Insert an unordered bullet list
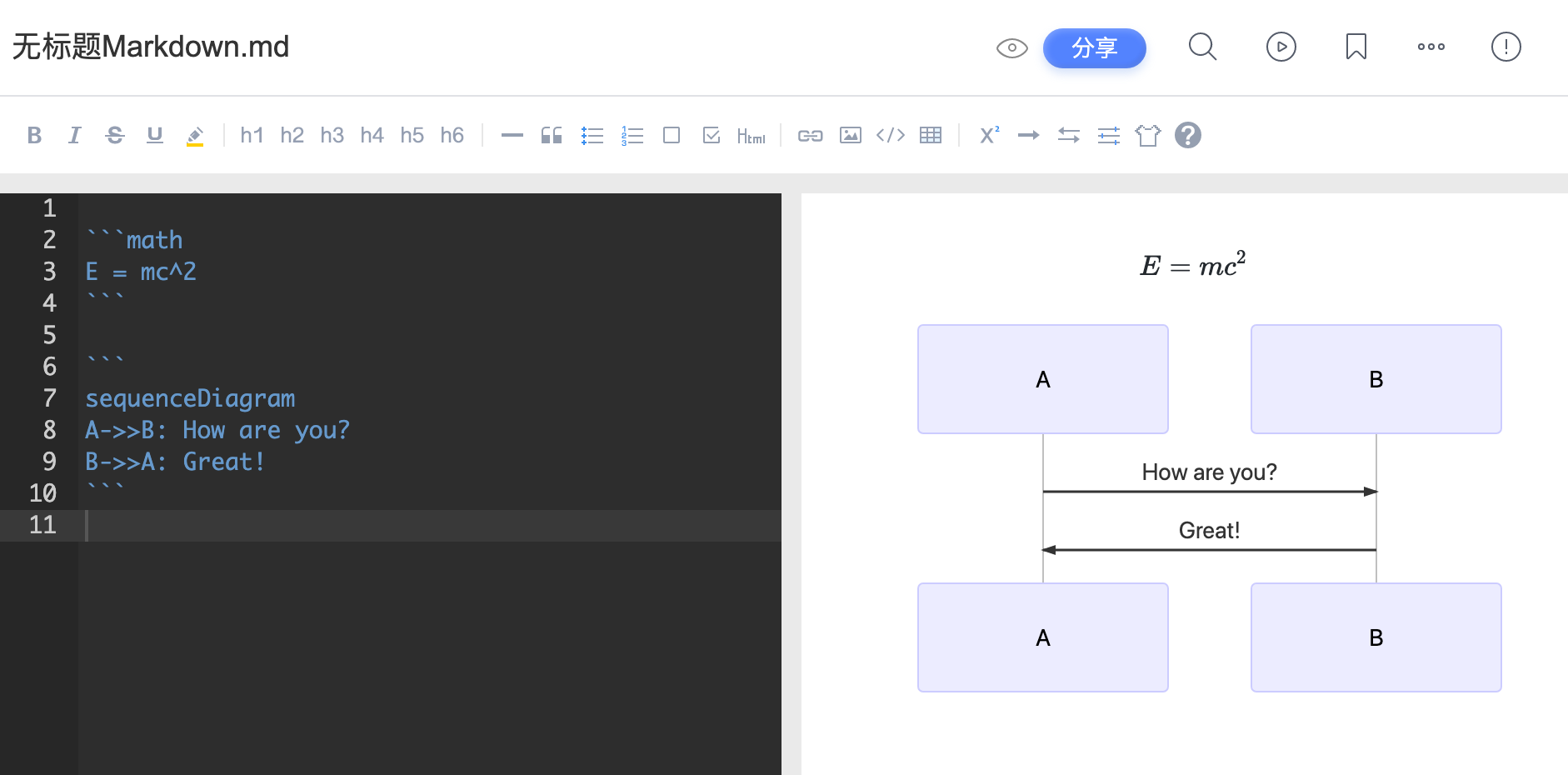Screen dimensions: 1568x775 (x=592, y=135)
